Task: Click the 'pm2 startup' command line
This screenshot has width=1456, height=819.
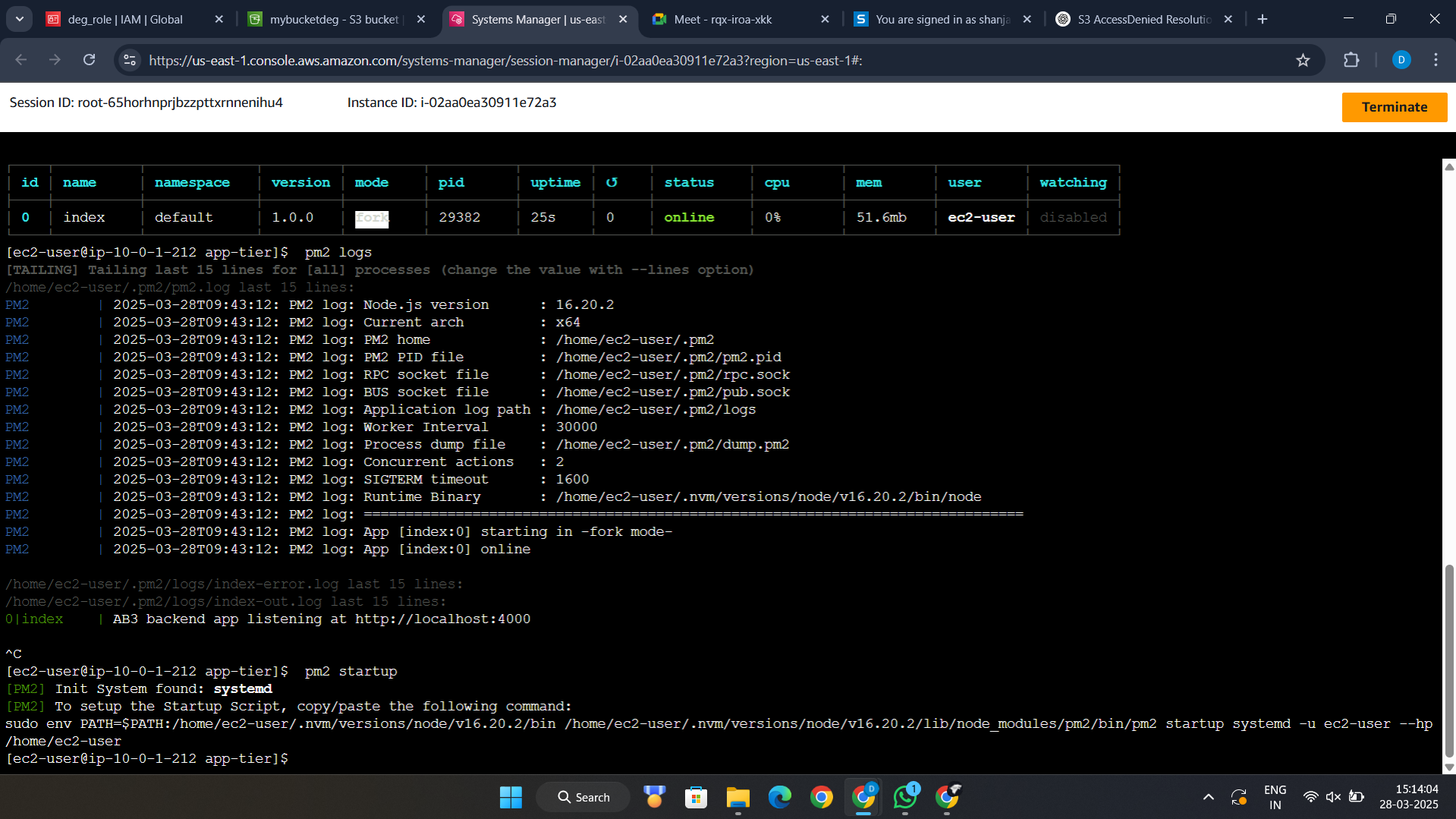Action: (202, 671)
